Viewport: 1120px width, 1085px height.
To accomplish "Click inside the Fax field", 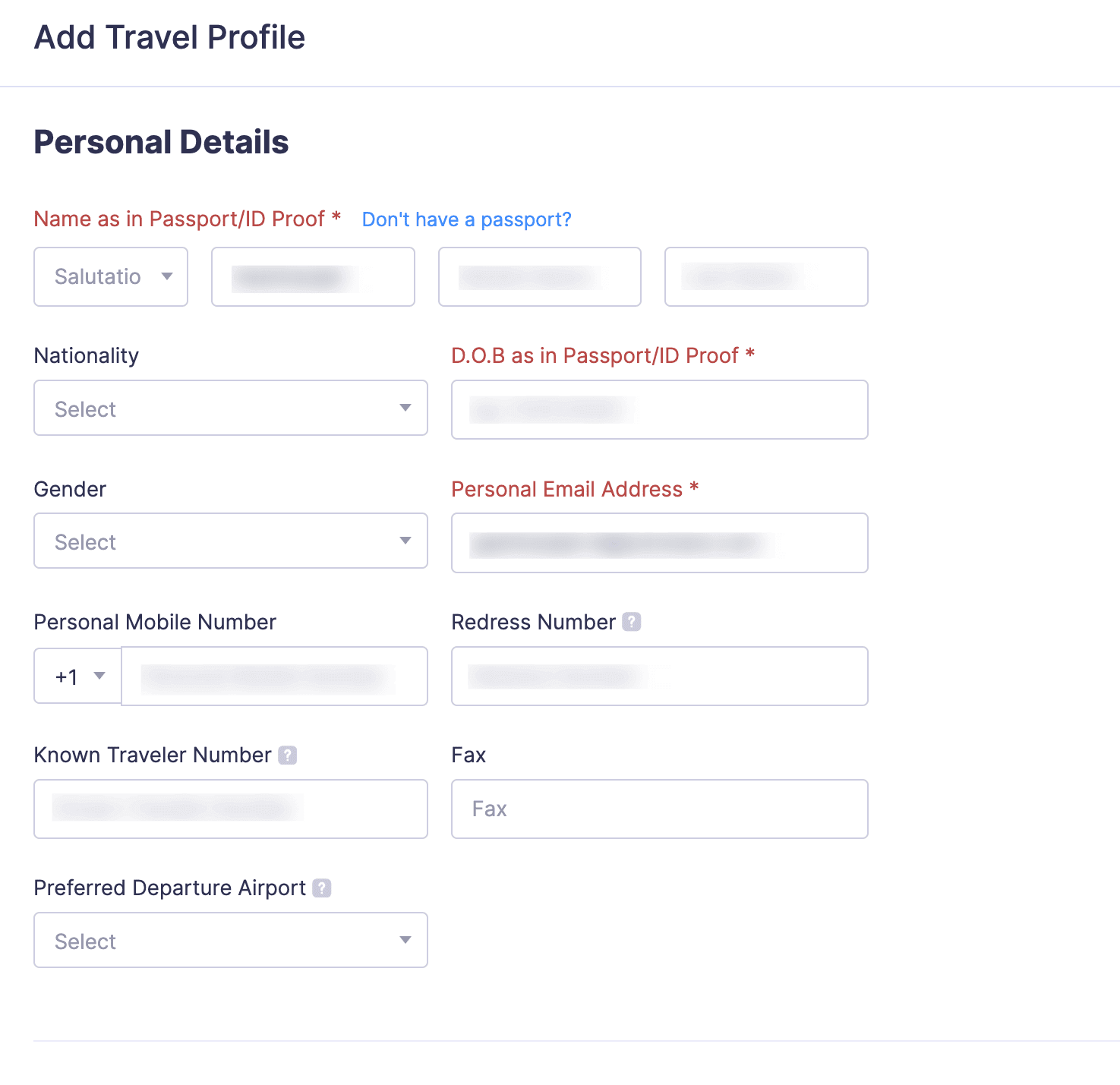I will coord(659,809).
